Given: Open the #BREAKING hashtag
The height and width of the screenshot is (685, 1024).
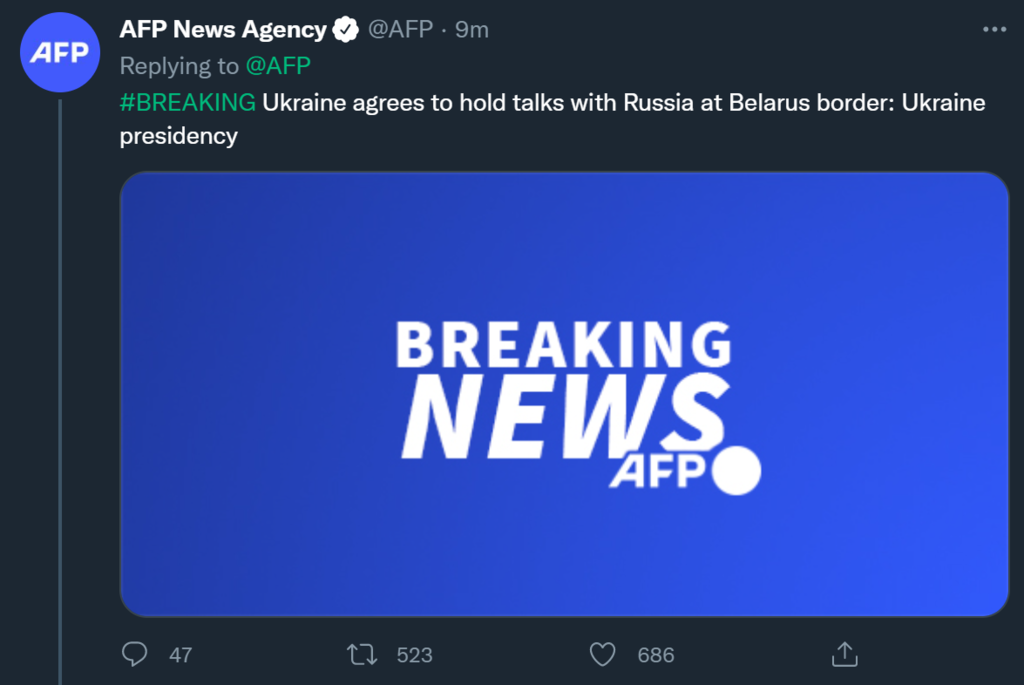Looking at the screenshot, I should (x=187, y=103).
